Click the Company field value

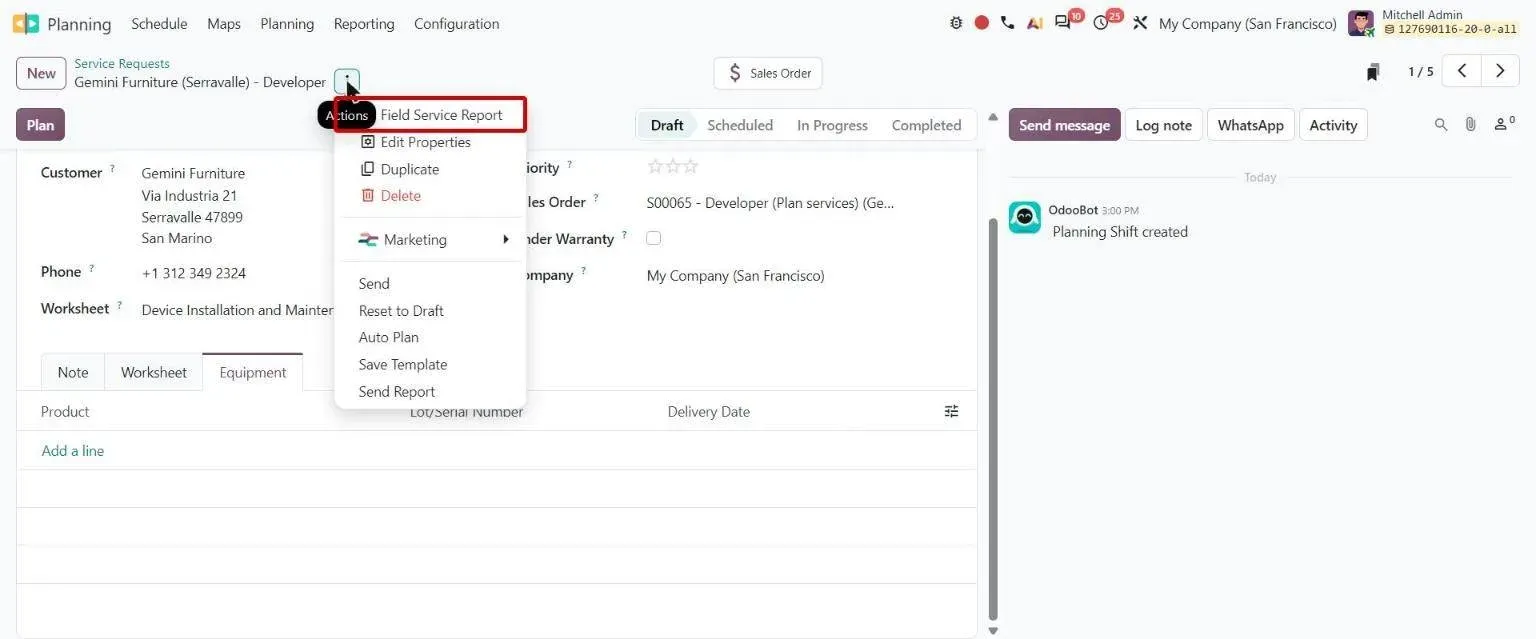(736, 275)
